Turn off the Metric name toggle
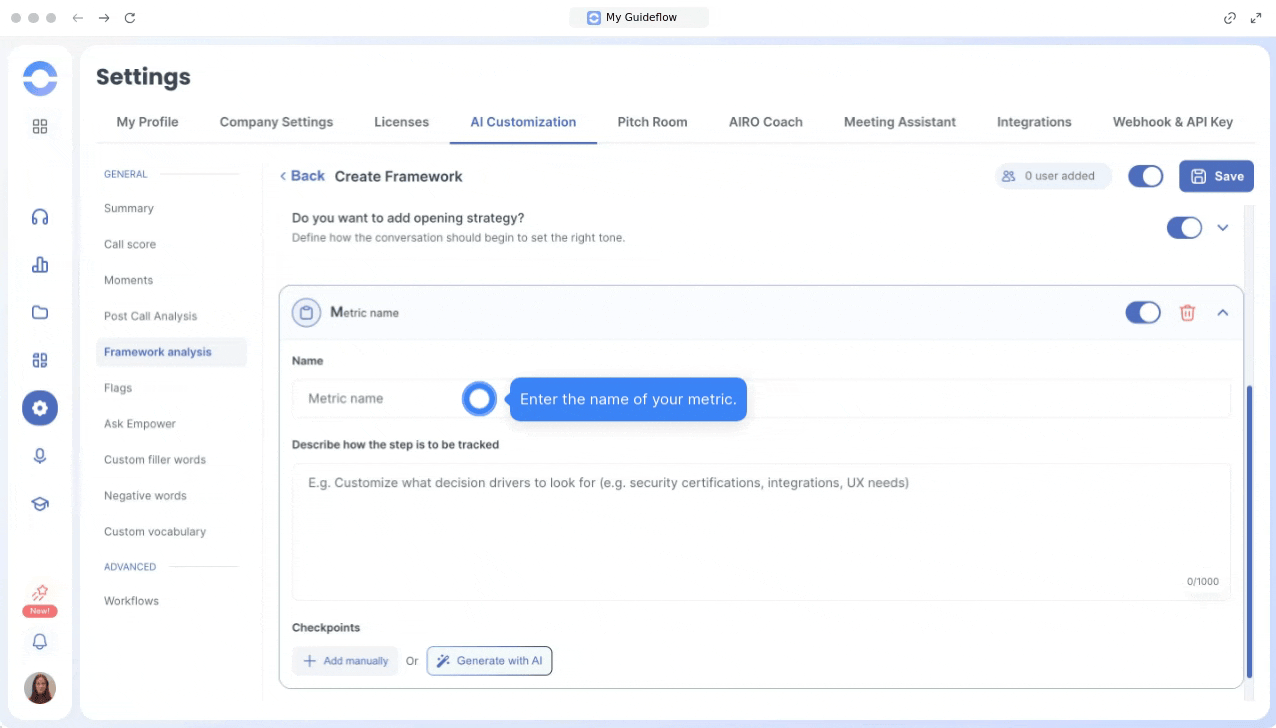Viewport: 1276px width, 728px height. (x=1142, y=313)
